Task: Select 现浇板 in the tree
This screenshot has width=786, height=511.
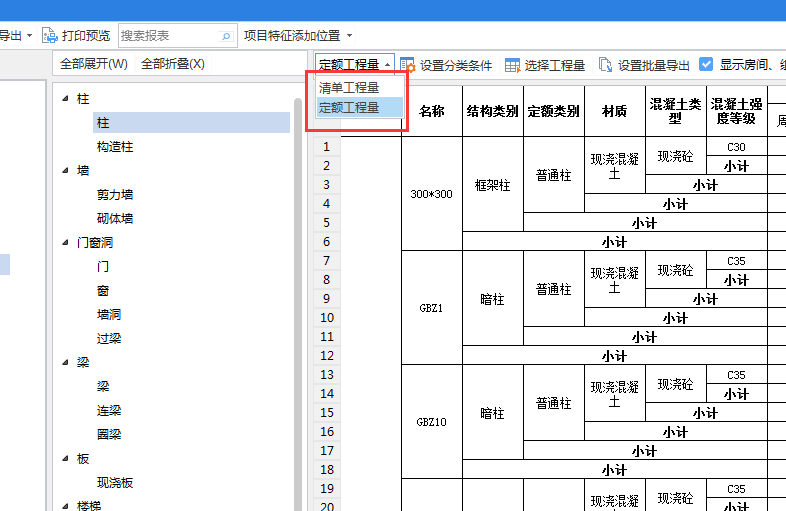Action: pyautogui.click(x=115, y=482)
